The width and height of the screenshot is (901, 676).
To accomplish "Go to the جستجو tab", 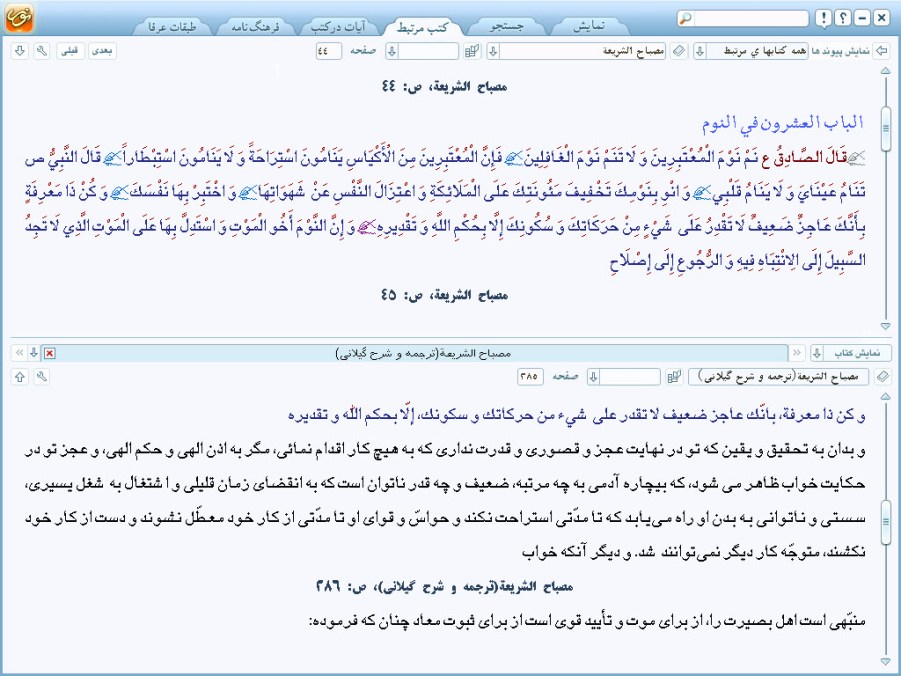I will (x=506, y=26).
